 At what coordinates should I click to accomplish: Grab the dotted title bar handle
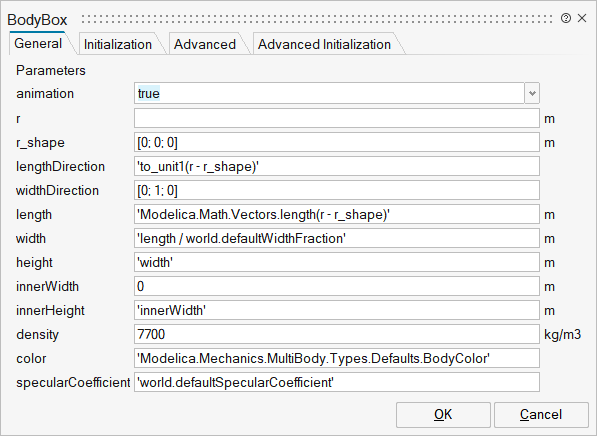pyautogui.click(x=317, y=19)
